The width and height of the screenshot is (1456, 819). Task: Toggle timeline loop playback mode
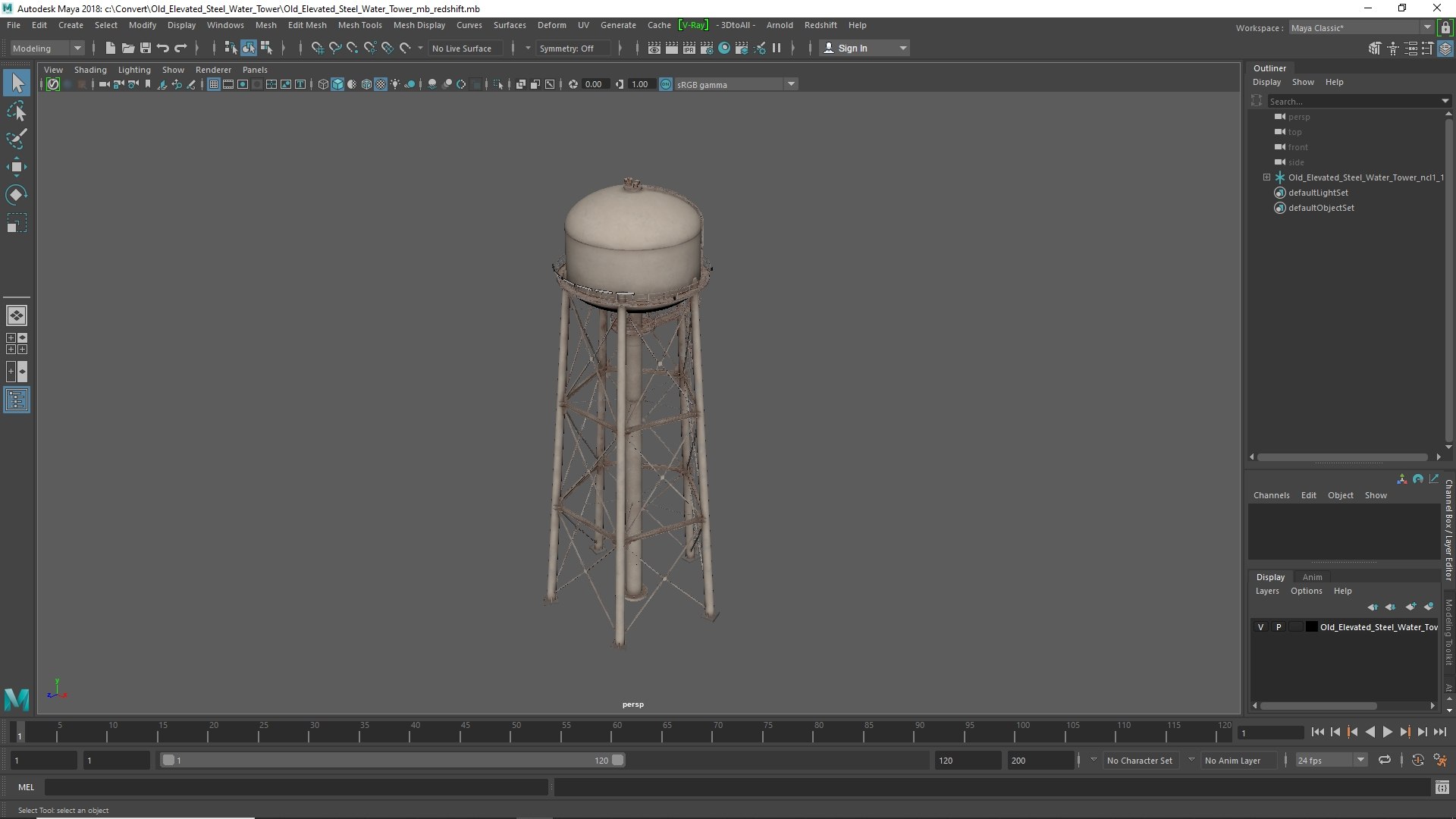[1385, 760]
